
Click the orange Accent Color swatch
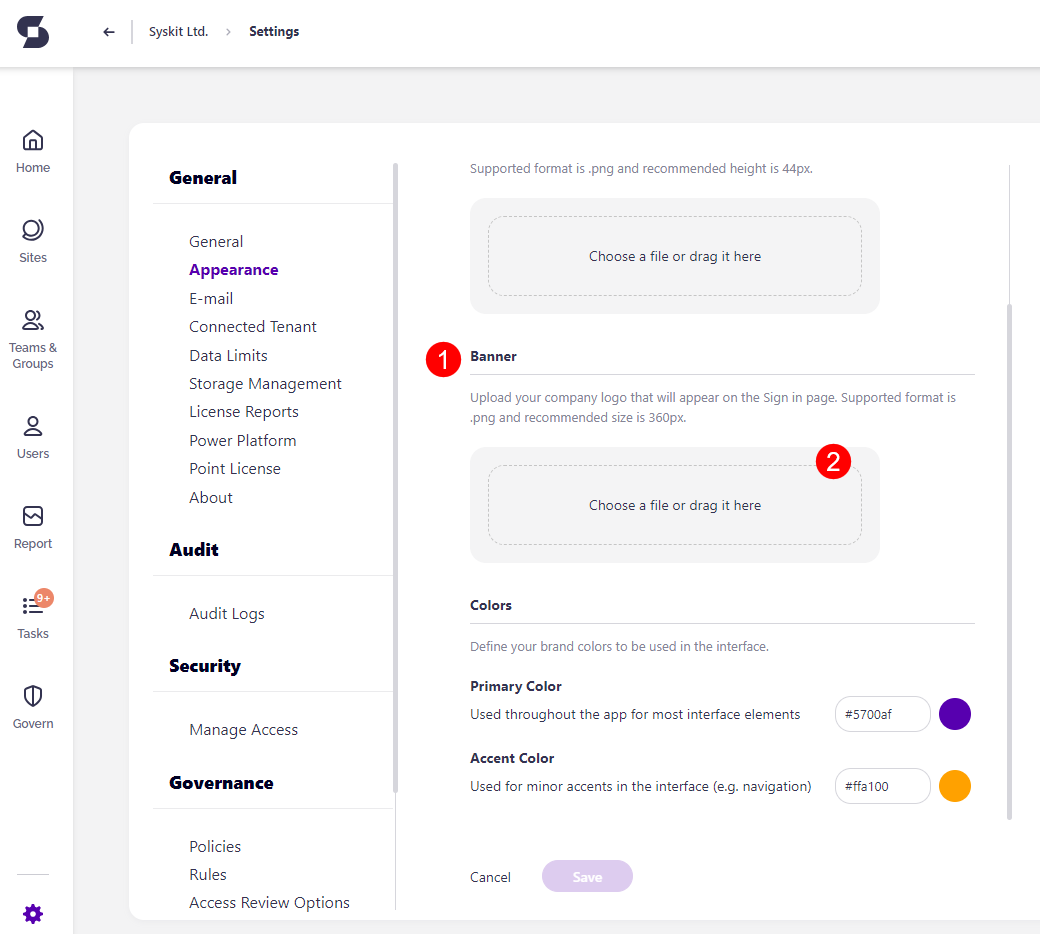click(955, 786)
